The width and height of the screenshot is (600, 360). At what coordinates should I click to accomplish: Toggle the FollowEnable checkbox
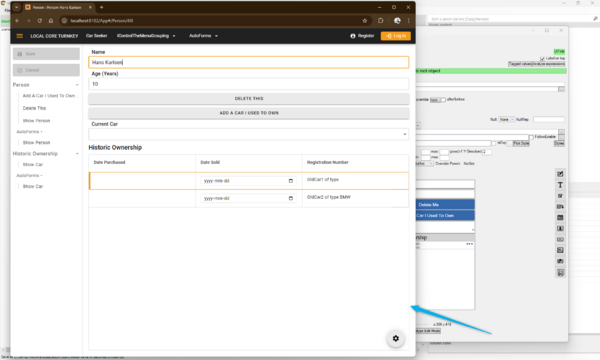(x=531, y=137)
